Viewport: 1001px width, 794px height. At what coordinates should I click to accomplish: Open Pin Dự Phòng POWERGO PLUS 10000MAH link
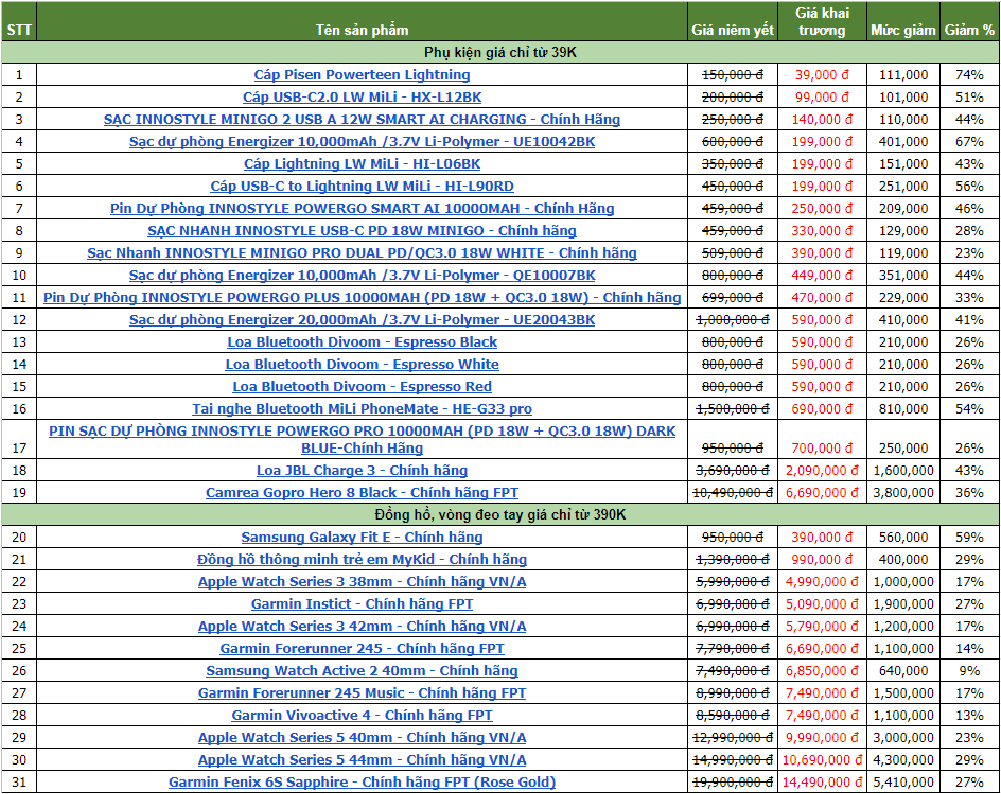(x=362, y=297)
